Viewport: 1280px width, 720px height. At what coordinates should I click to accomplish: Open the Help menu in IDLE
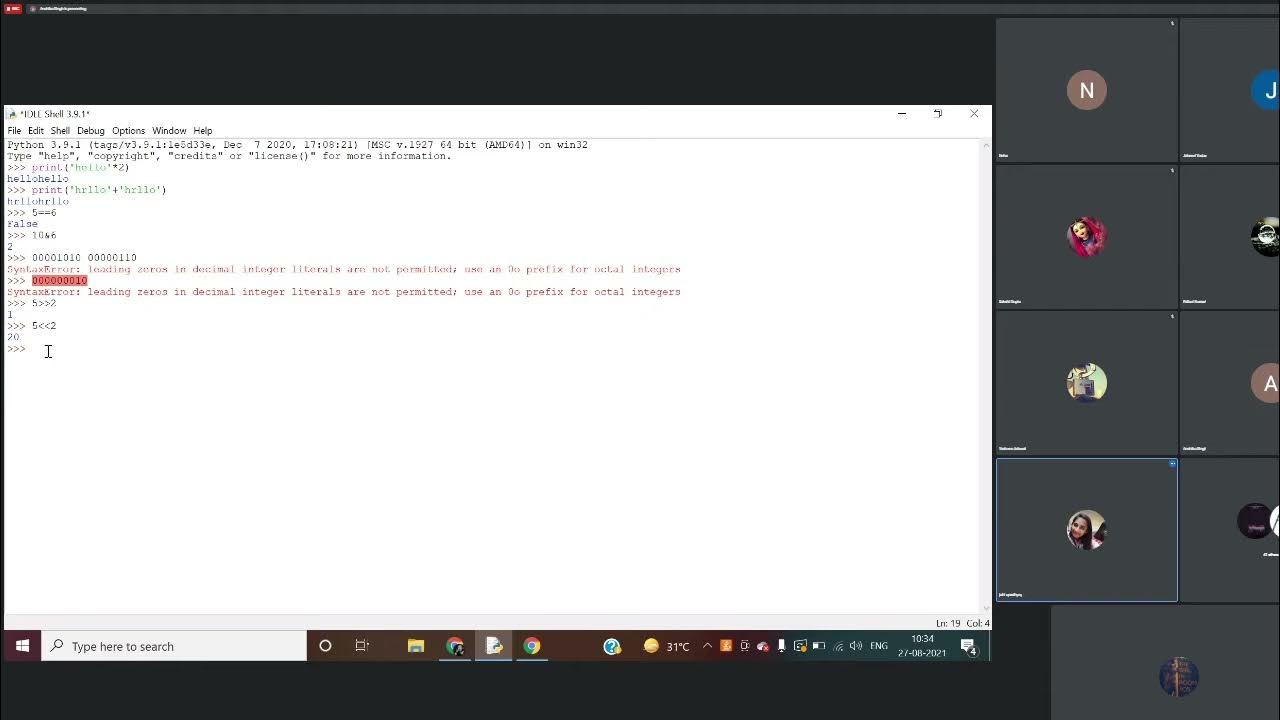coord(203,130)
